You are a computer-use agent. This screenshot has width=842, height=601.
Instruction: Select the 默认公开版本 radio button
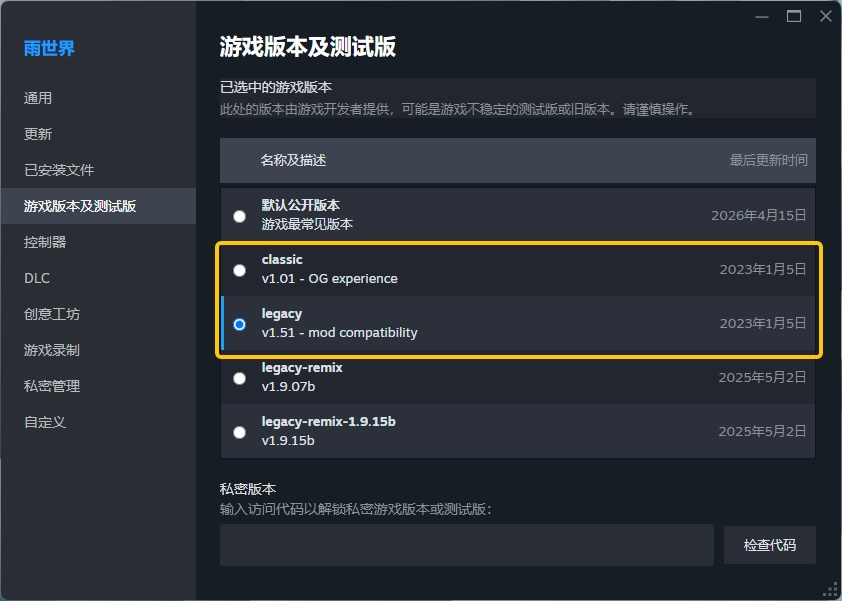tap(239, 216)
